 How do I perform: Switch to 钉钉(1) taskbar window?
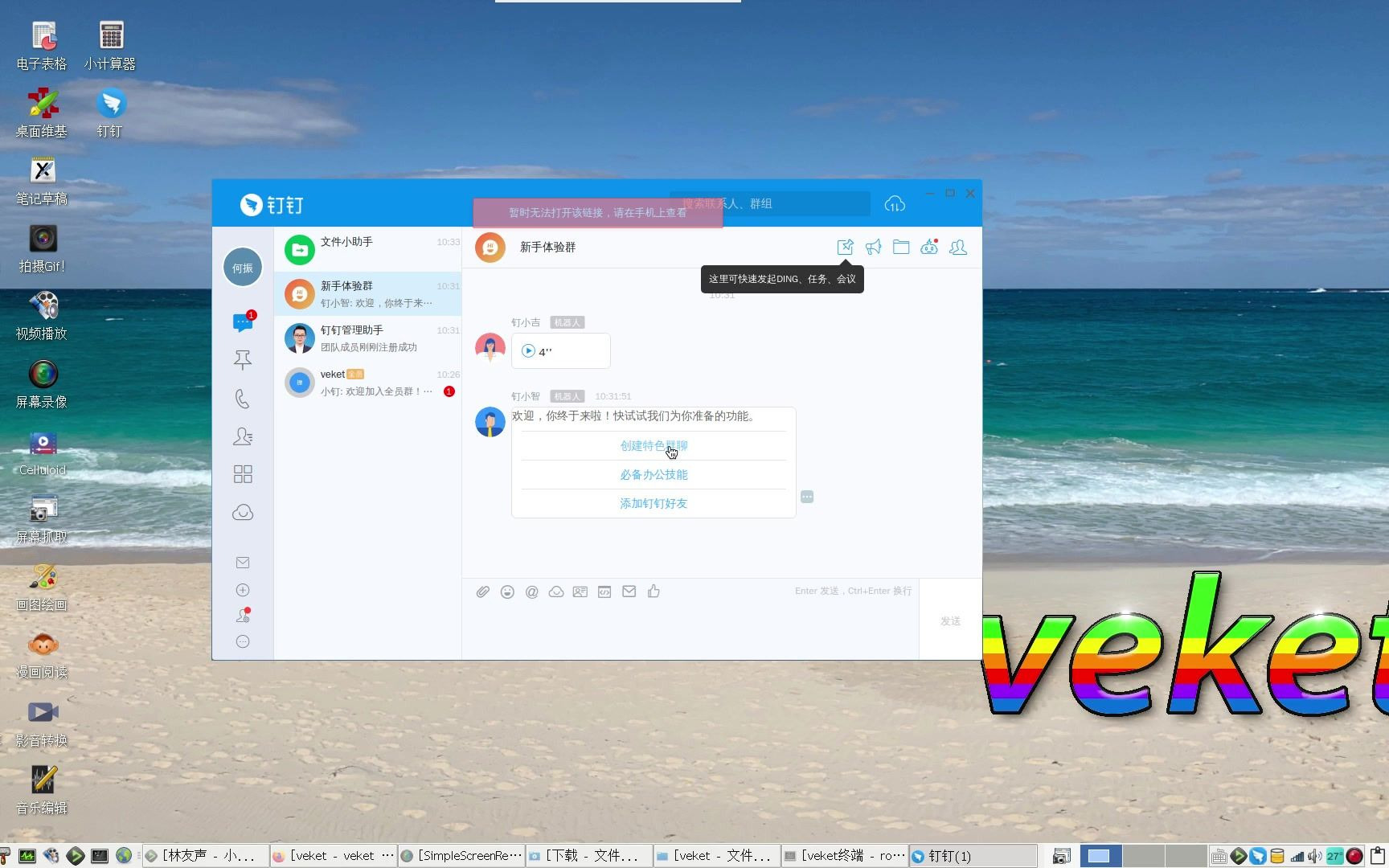[973, 856]
